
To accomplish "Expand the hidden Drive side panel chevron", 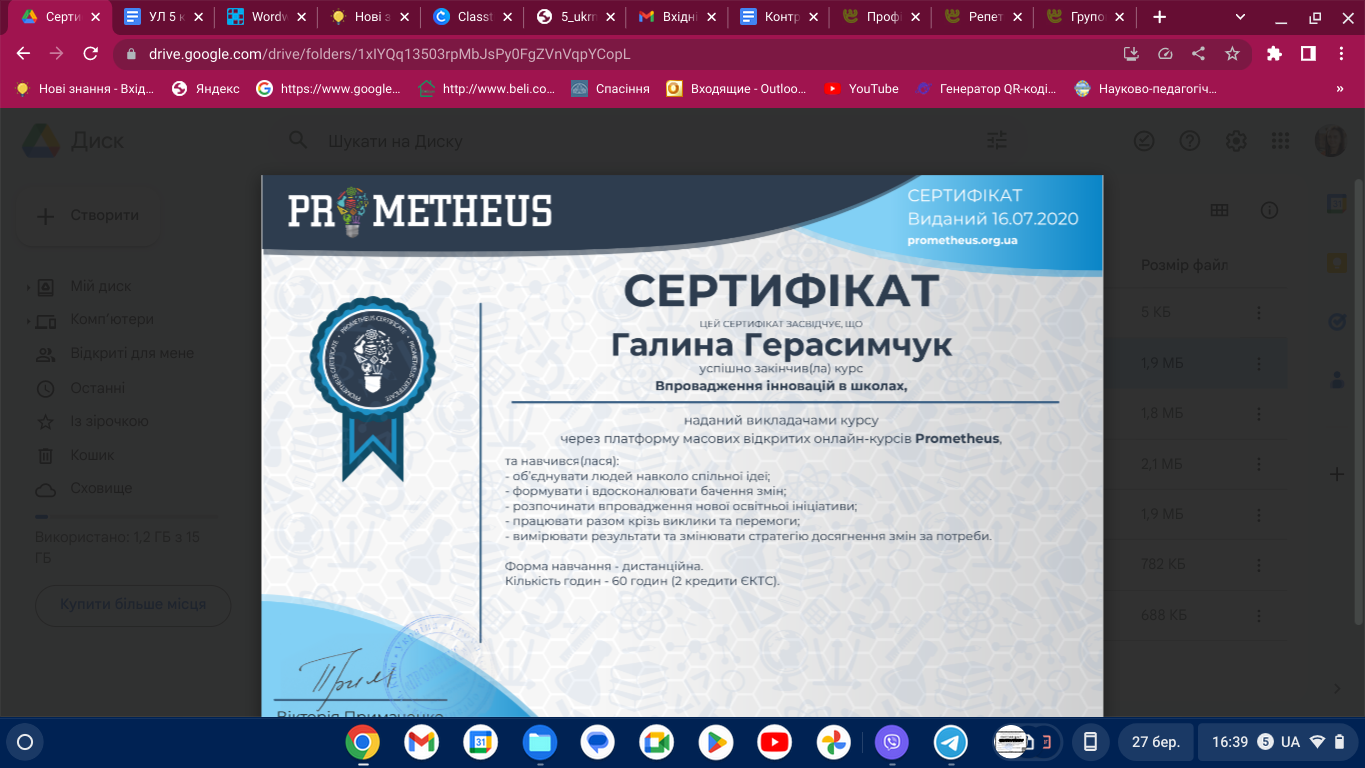I will pos(1337,688).
